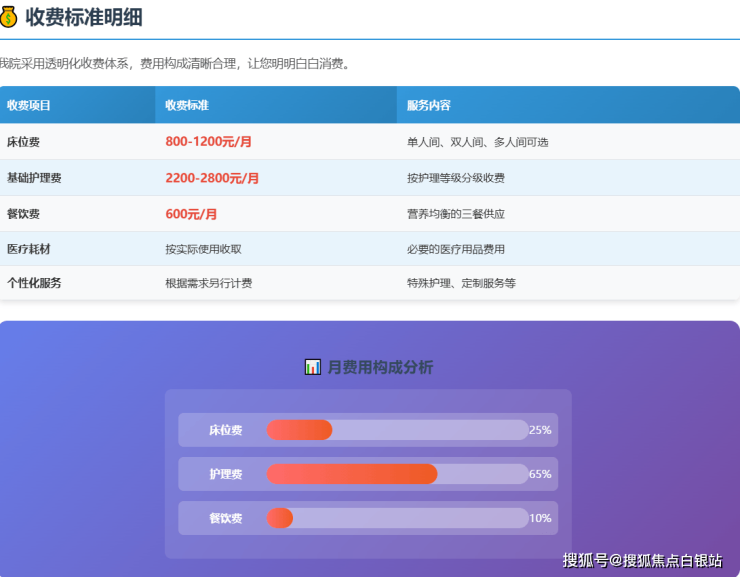This screenshot has height=577, width=740.
Task: Click the 月费用构成分析 heading
Action: 380,367
